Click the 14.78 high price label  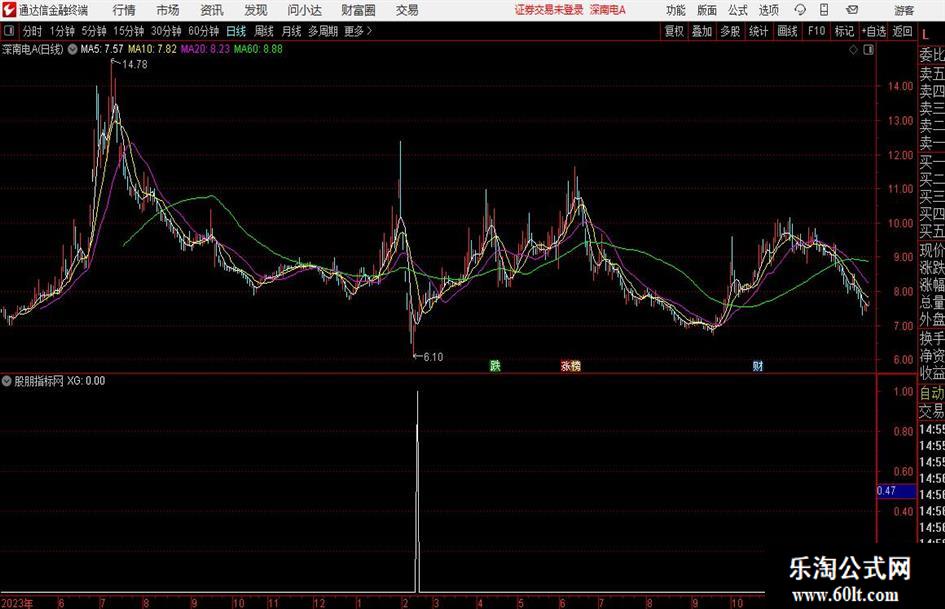click(x=134, y=65)
